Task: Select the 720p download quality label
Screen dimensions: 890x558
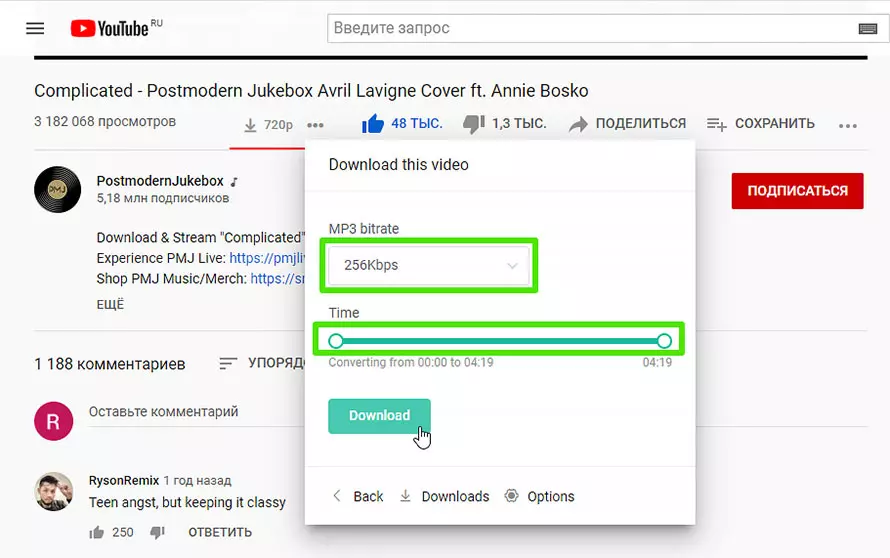Action: [278, 125]
